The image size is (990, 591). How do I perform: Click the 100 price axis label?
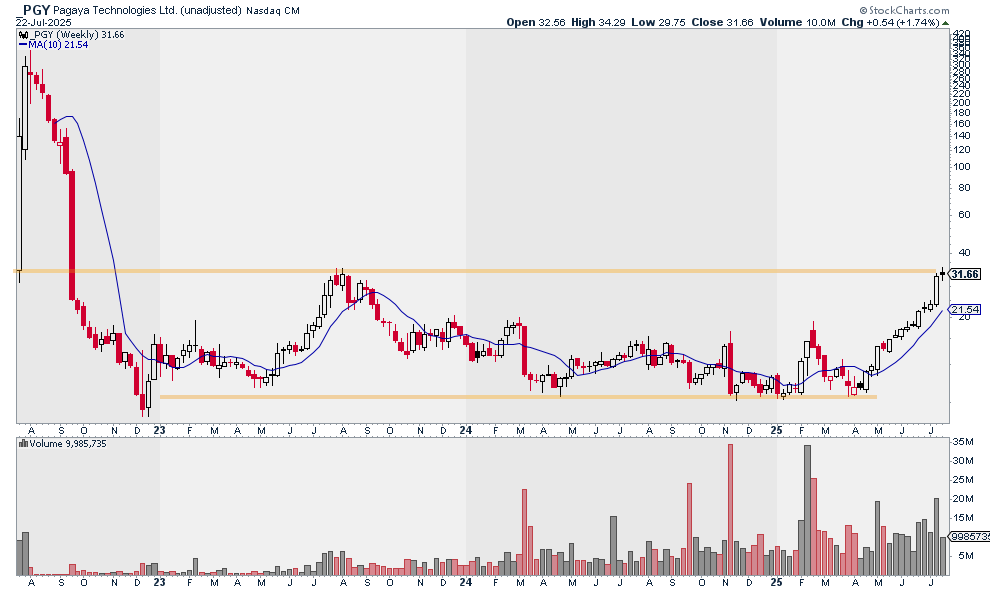tap(962, 167)
